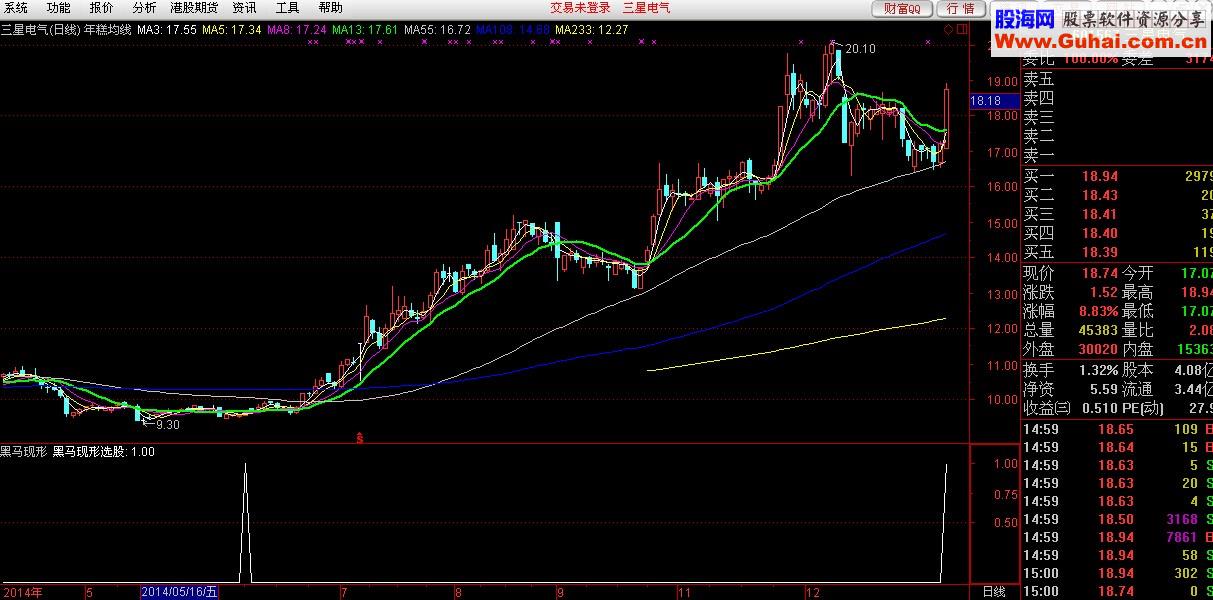Viewport: 1213px width, 600px height.
Task: Open the 报价 menu
Action: 102,8
